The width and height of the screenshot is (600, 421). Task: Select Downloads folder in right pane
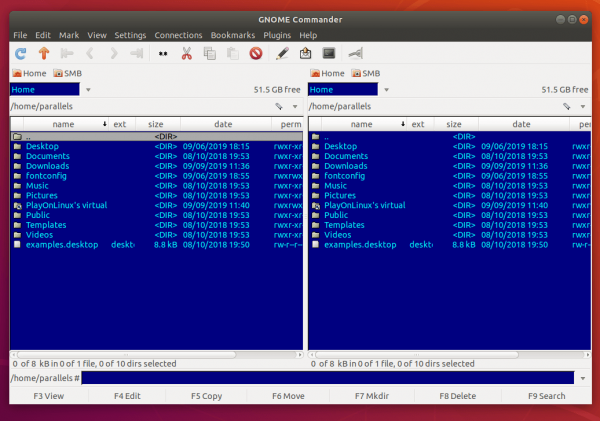point(450,166)
